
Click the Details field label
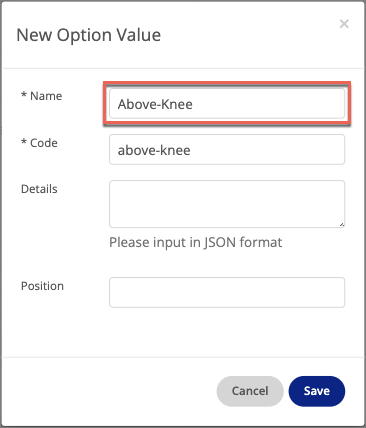pyautogui.click(x=39, y=189)
